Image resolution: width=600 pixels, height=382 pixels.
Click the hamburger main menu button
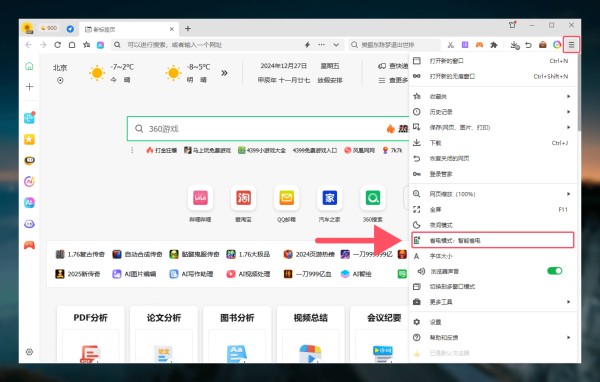click(x=571, y=45)
